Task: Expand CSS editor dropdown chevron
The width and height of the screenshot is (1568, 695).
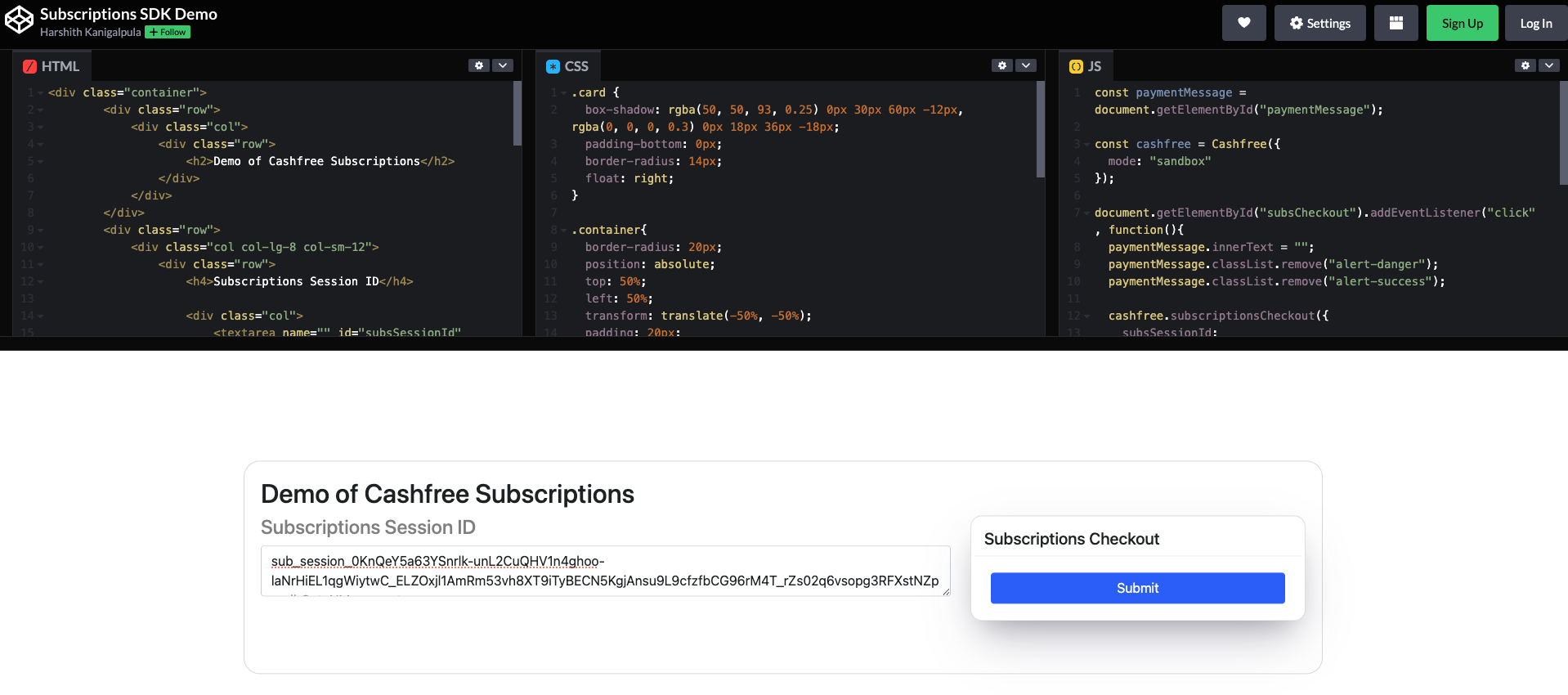Action: (x=1026, y=65)
